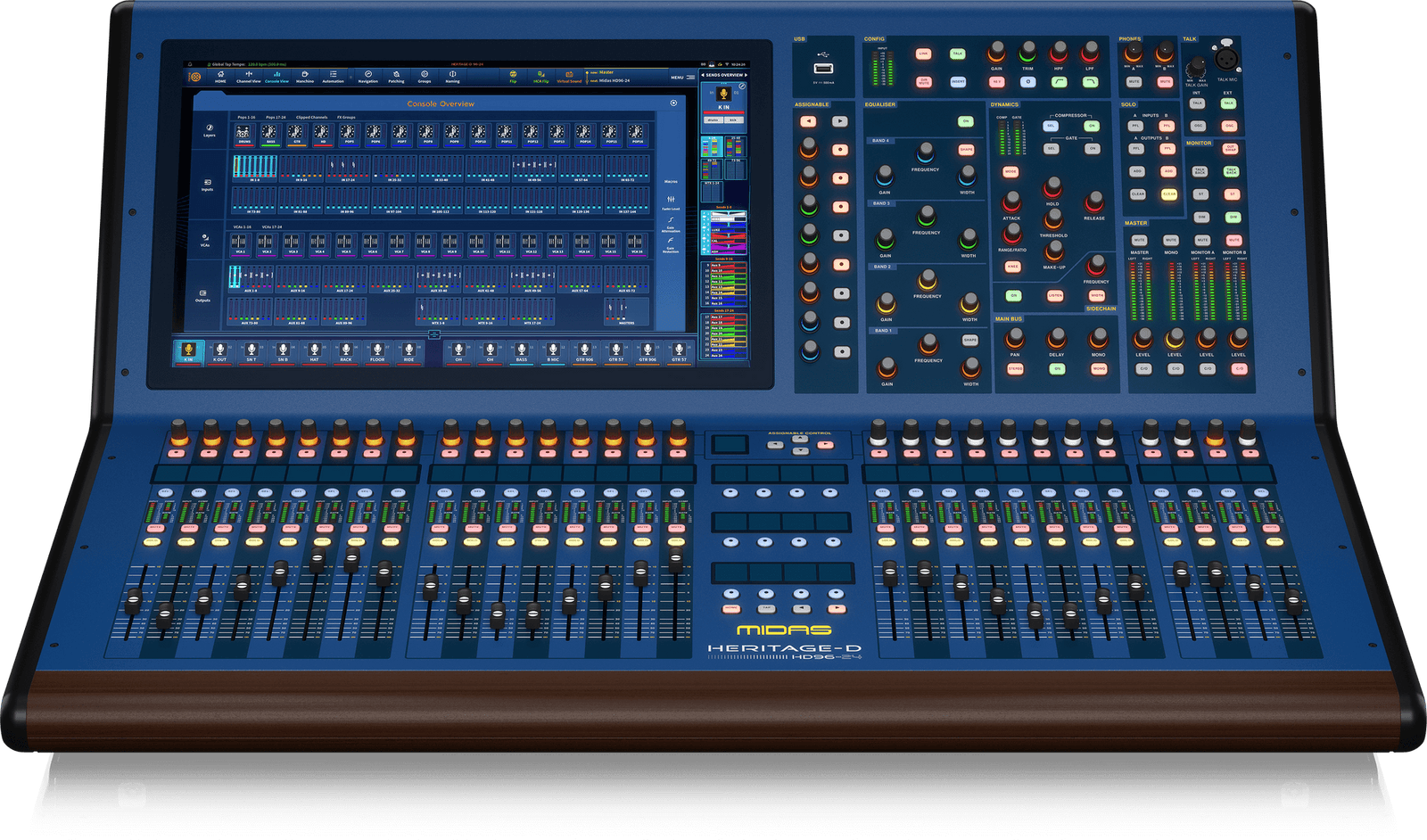
Task: Open the Patching page
Action: [396, 77]
